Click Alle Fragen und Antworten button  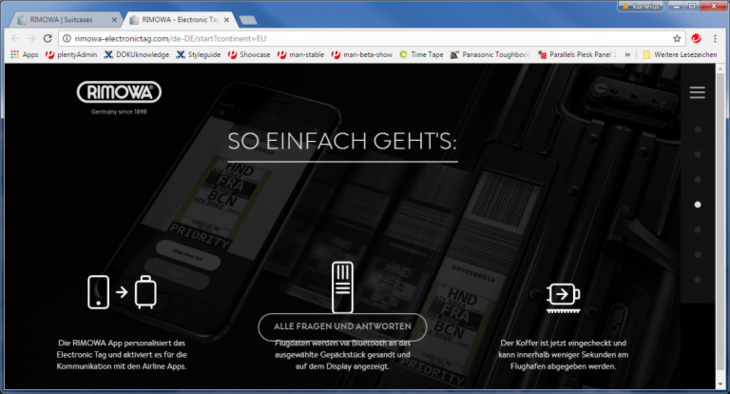click(343, 326)
